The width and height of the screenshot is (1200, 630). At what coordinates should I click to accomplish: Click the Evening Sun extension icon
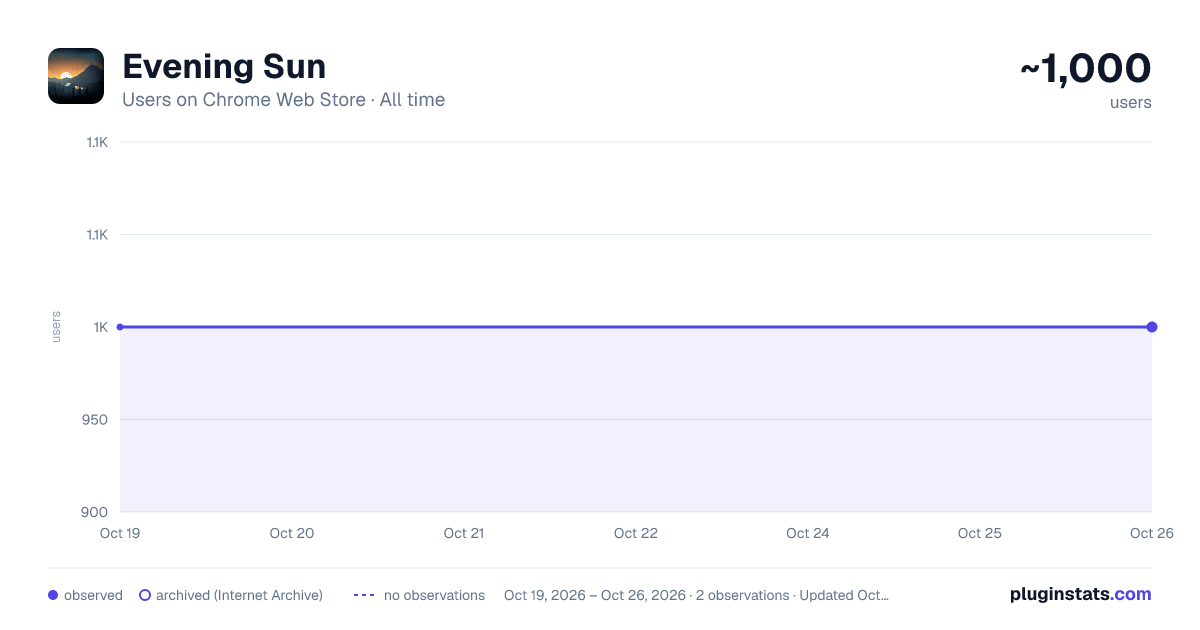(x=76, y=76)
